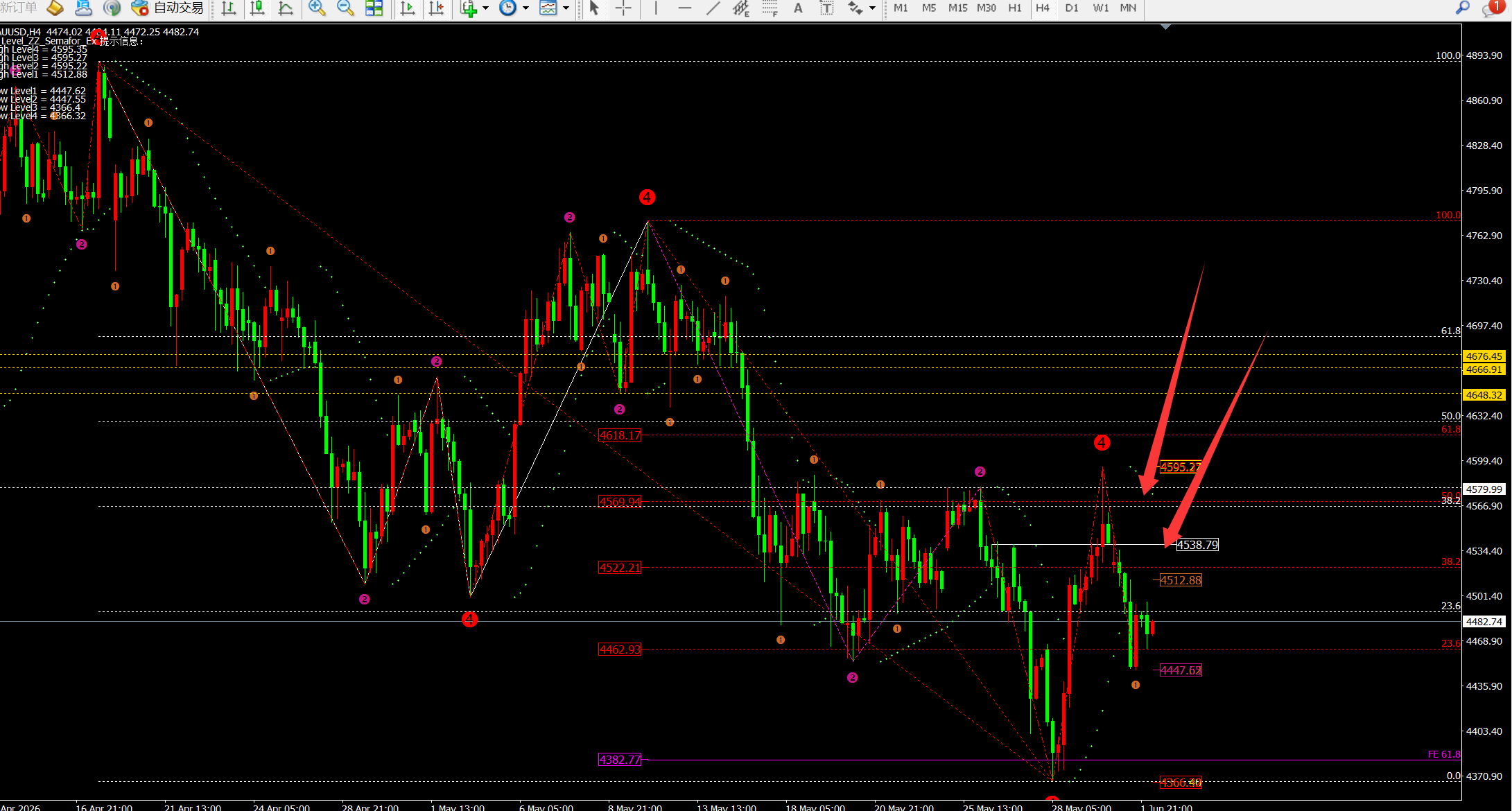This screenshot has width=1512, height=811.
Task: Select the Fibonacci retracement tool
Action: tap(770, 8)
